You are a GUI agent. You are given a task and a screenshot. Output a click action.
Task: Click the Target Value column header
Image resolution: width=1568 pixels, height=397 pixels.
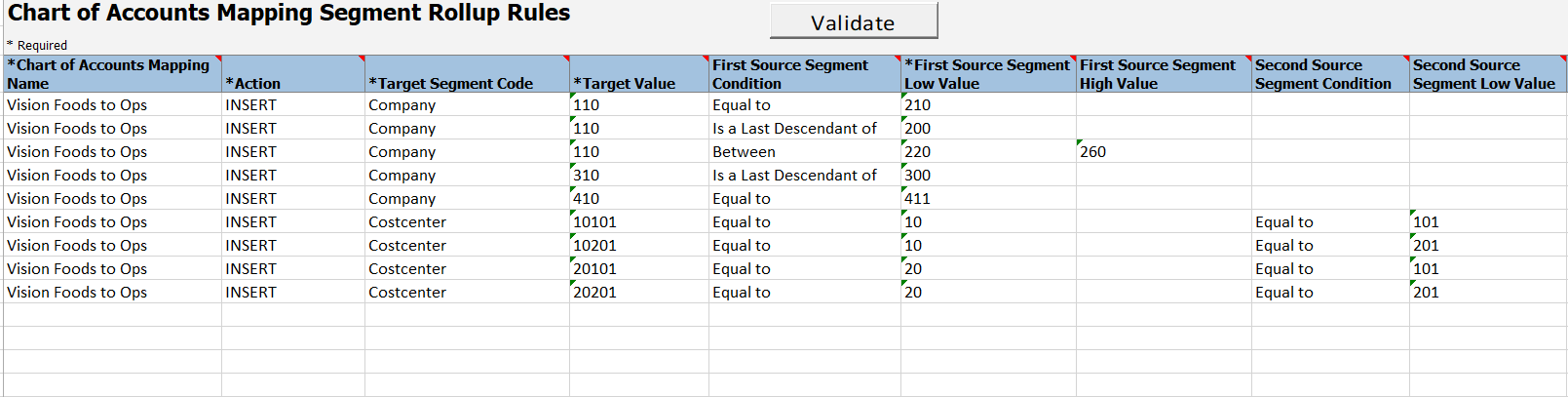click(638, 74)
